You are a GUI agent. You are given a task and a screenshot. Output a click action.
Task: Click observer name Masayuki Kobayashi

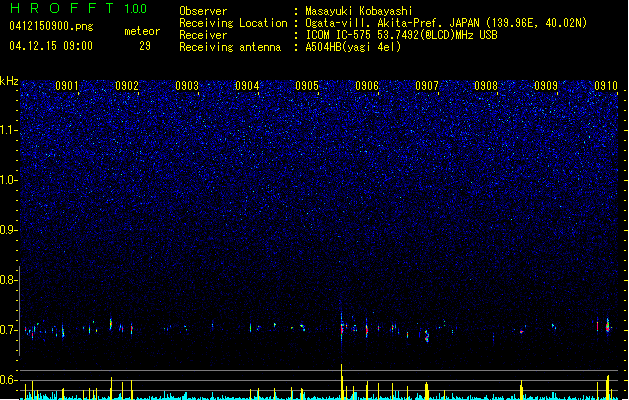click(359, 11)
